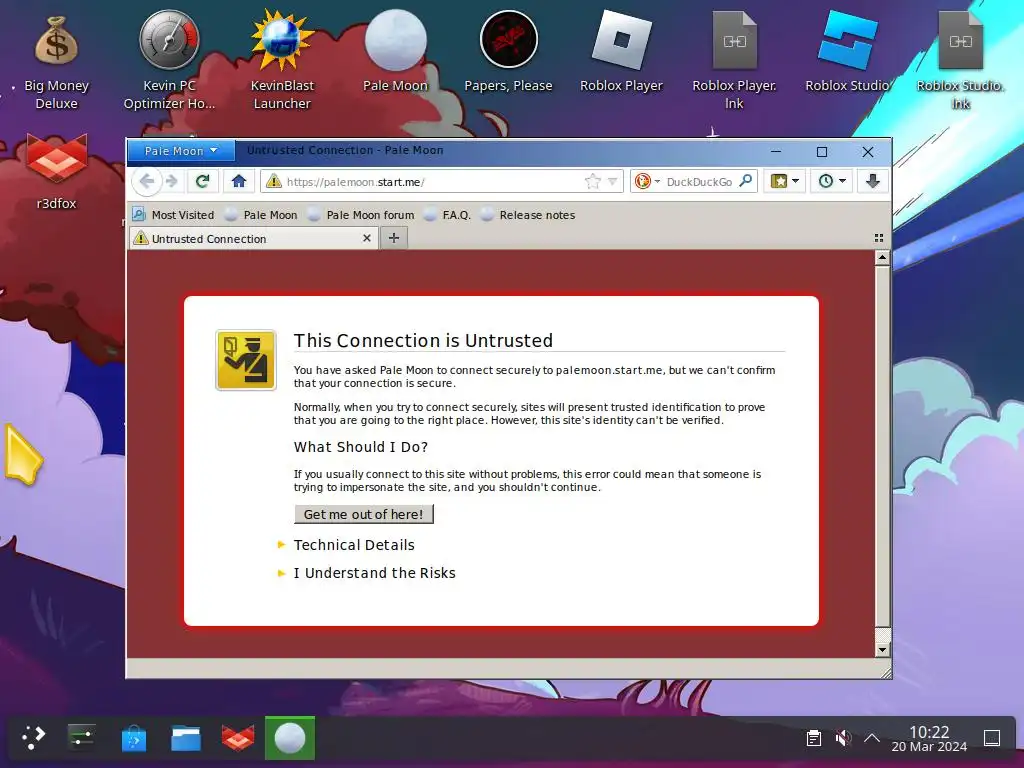Go forward with the forward arrow
The image size is (1024, 768).
(172, 181)
